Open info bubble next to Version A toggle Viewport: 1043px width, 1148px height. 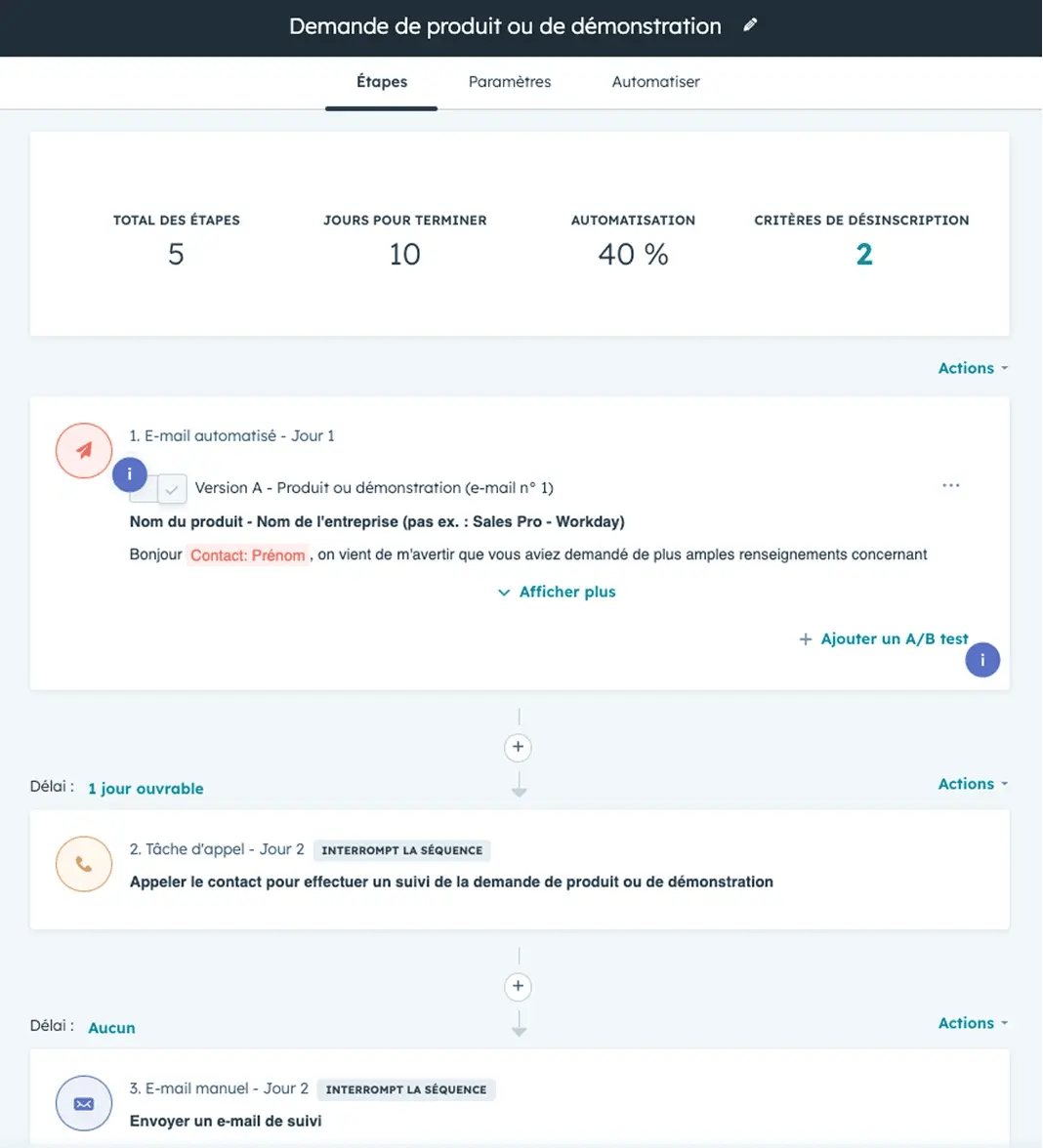coord(130,474)
